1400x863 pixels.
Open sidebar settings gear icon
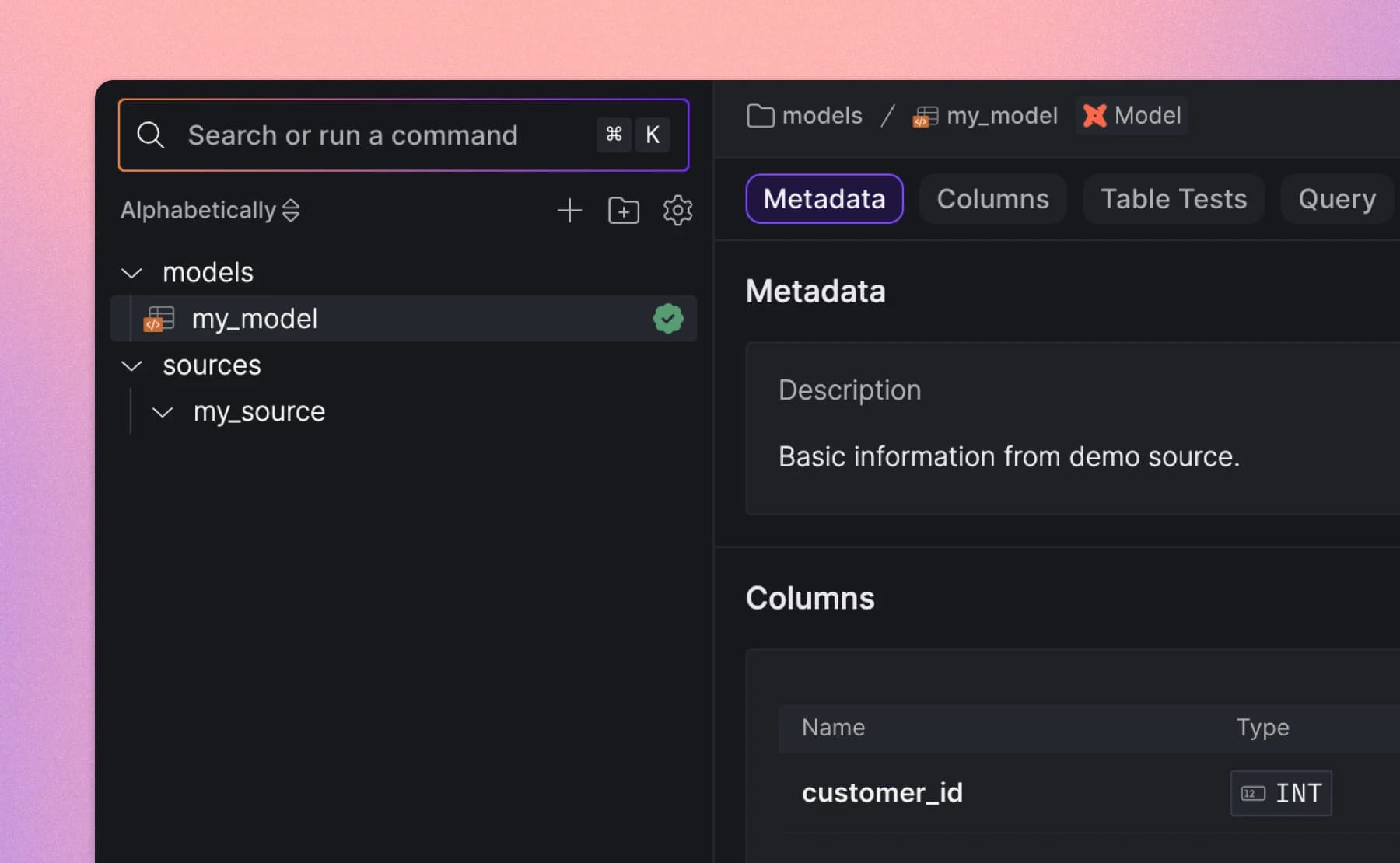677,211
